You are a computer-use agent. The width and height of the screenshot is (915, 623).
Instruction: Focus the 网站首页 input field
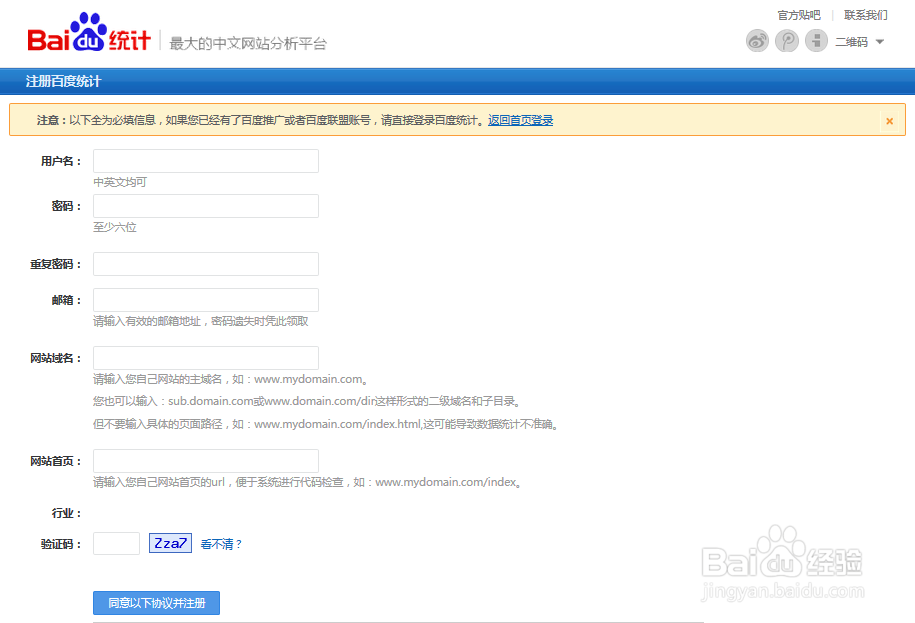[x=205, y=461]
